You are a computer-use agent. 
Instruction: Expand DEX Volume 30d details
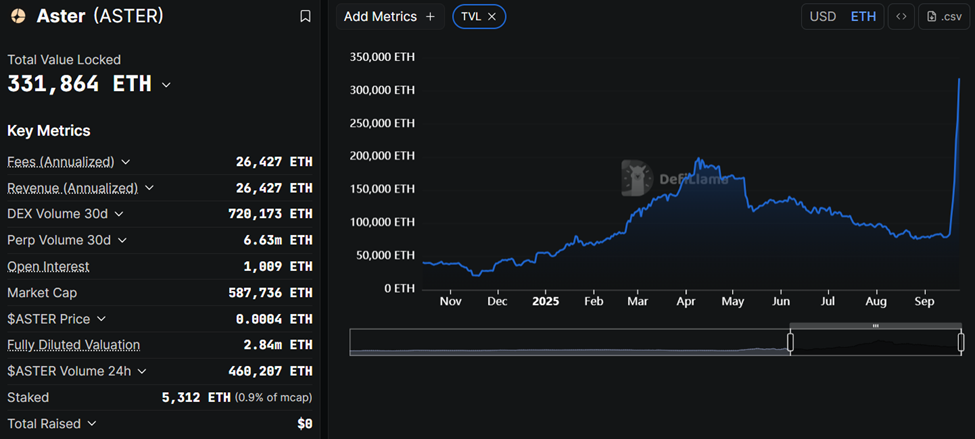tap(119, 214)
